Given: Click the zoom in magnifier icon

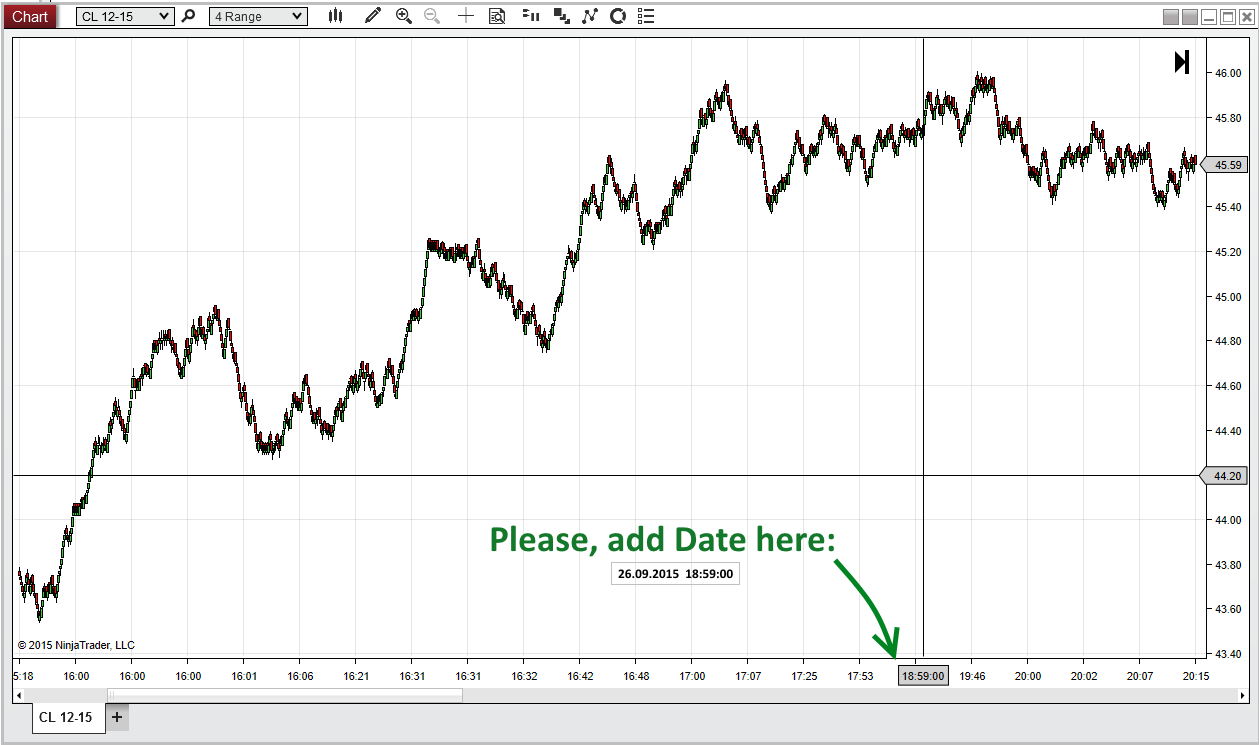Looking at the screenshot, I should pos(404,16).
